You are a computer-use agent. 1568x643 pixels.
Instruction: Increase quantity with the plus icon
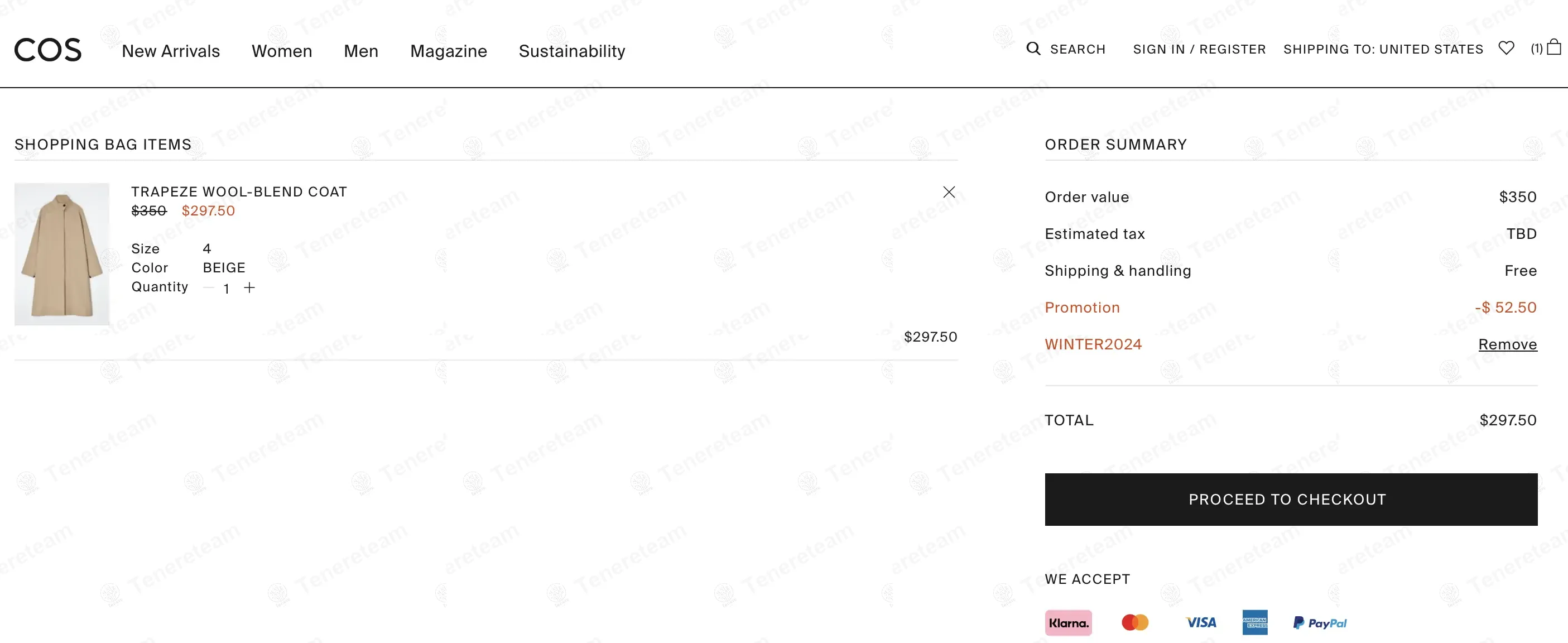pyautogui.click(x=249, y=287)
